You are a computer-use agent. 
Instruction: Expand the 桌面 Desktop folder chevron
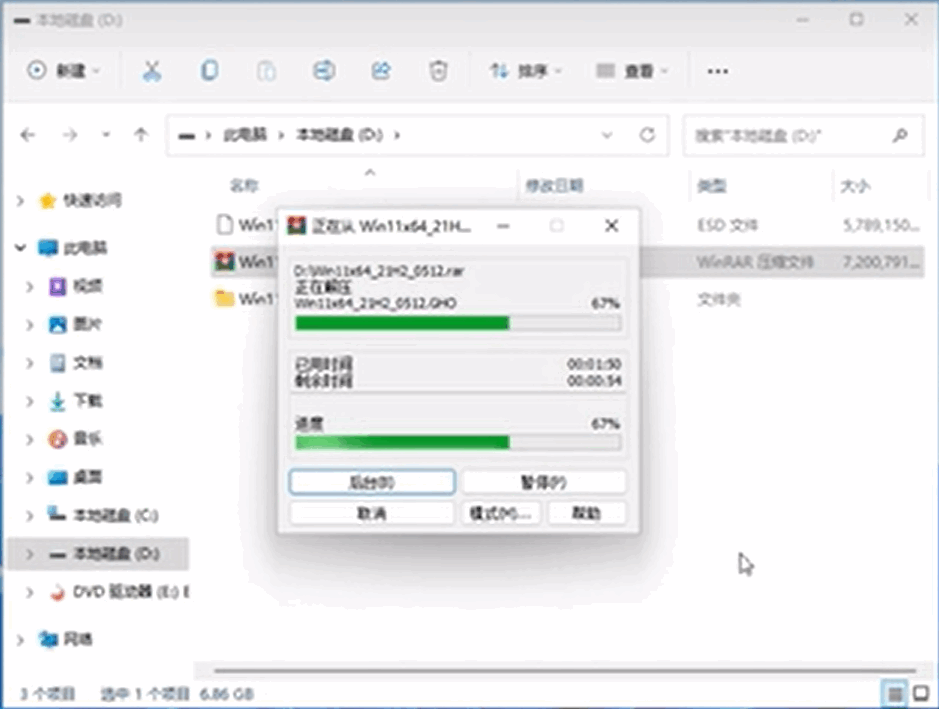click(29, 478)
